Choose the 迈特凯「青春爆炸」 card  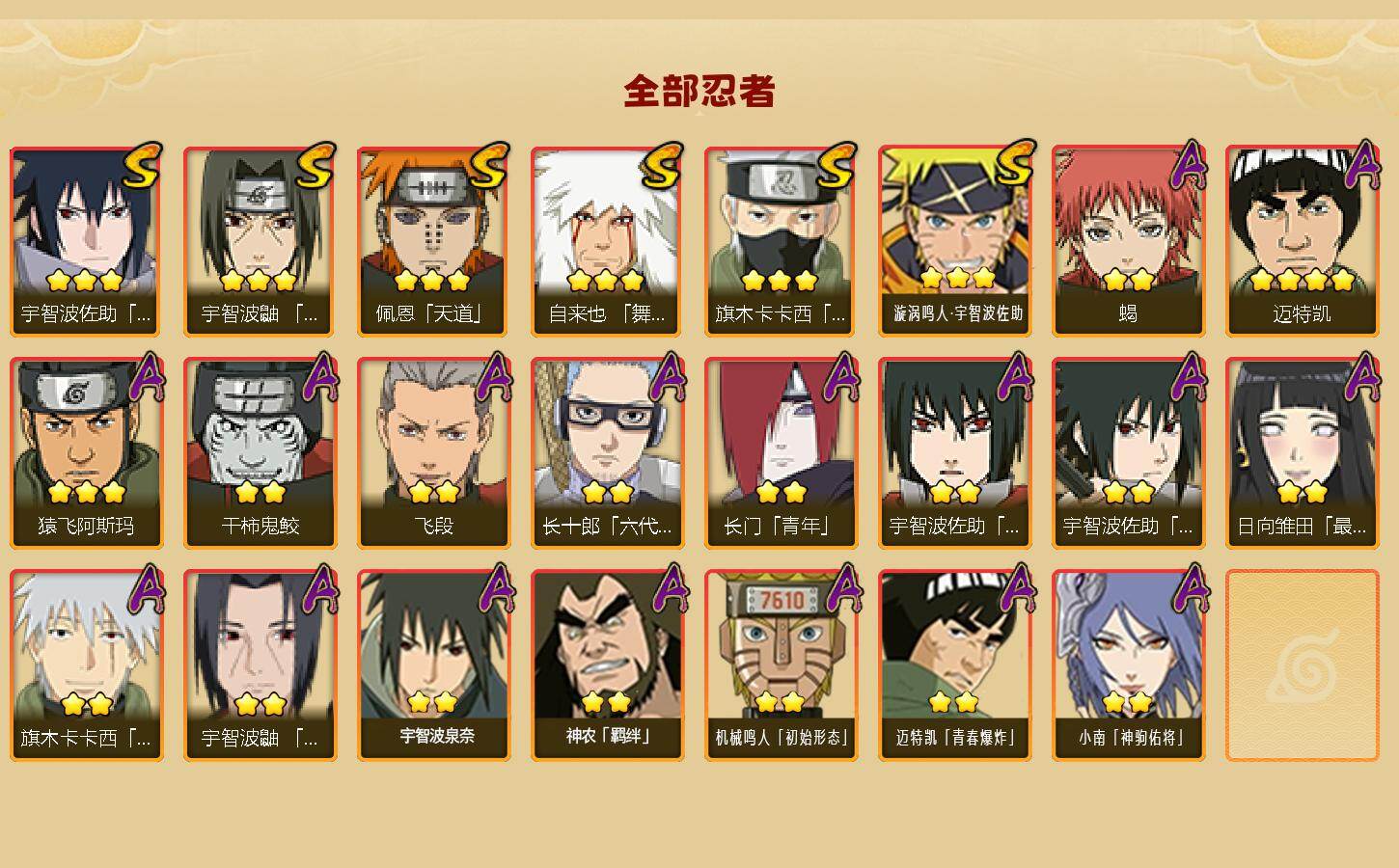tap(954, 665)
